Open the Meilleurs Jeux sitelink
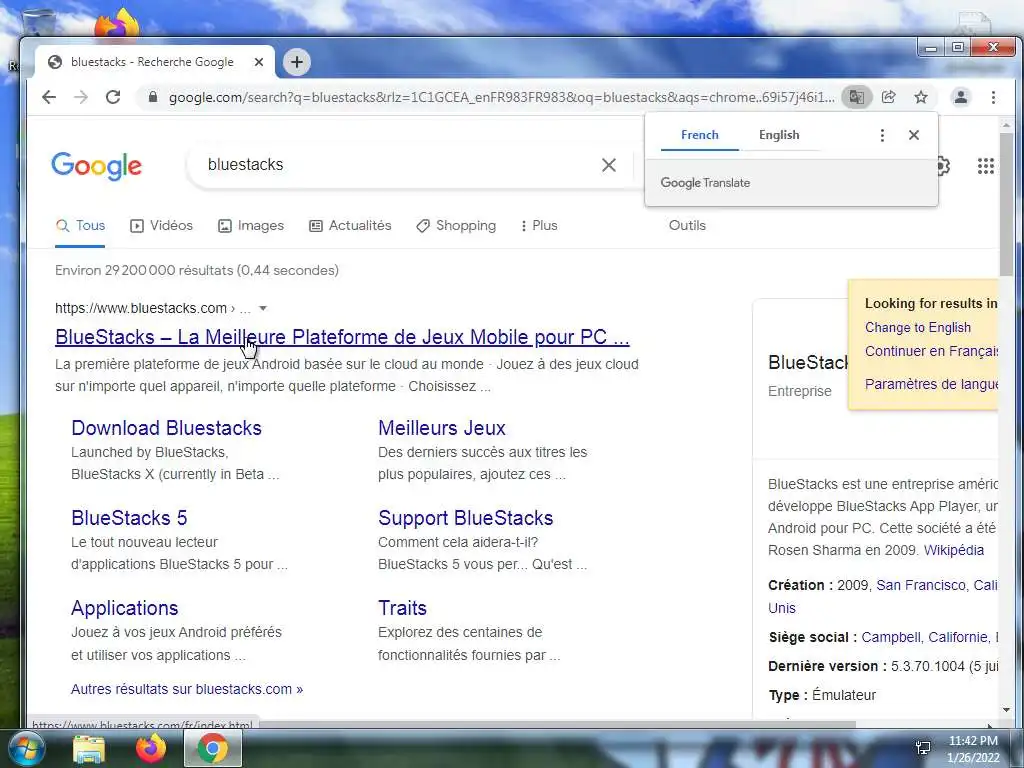Screen dimensions: 1024x768 point(441,428)
